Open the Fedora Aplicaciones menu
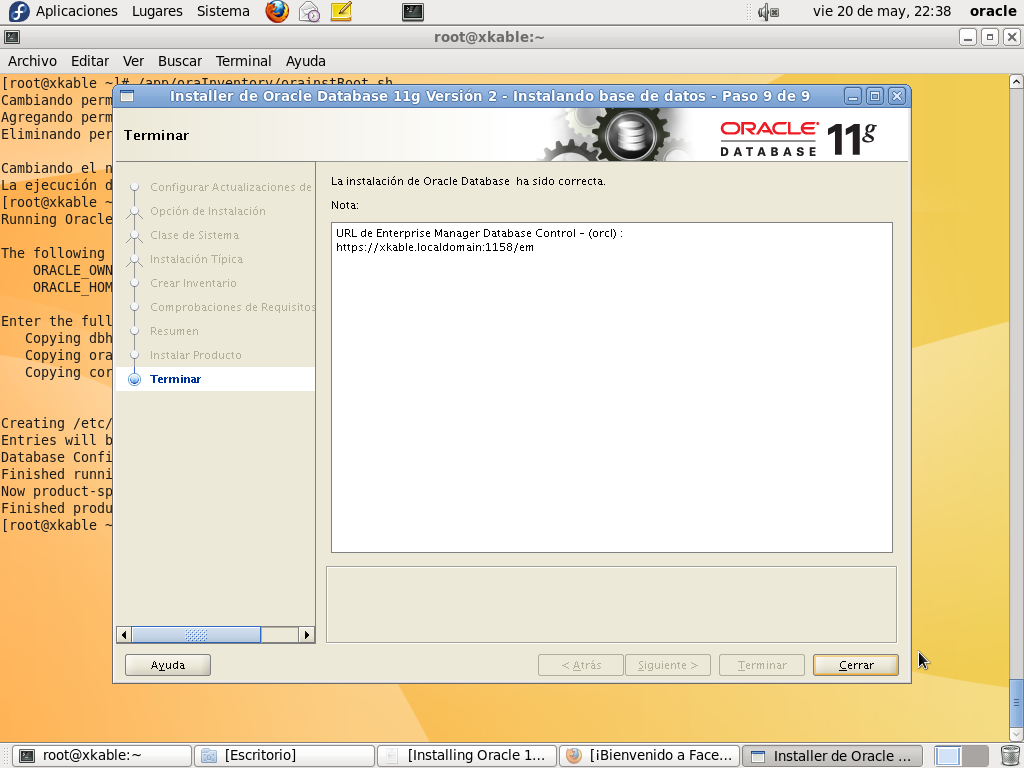 [x=64, y=11]
